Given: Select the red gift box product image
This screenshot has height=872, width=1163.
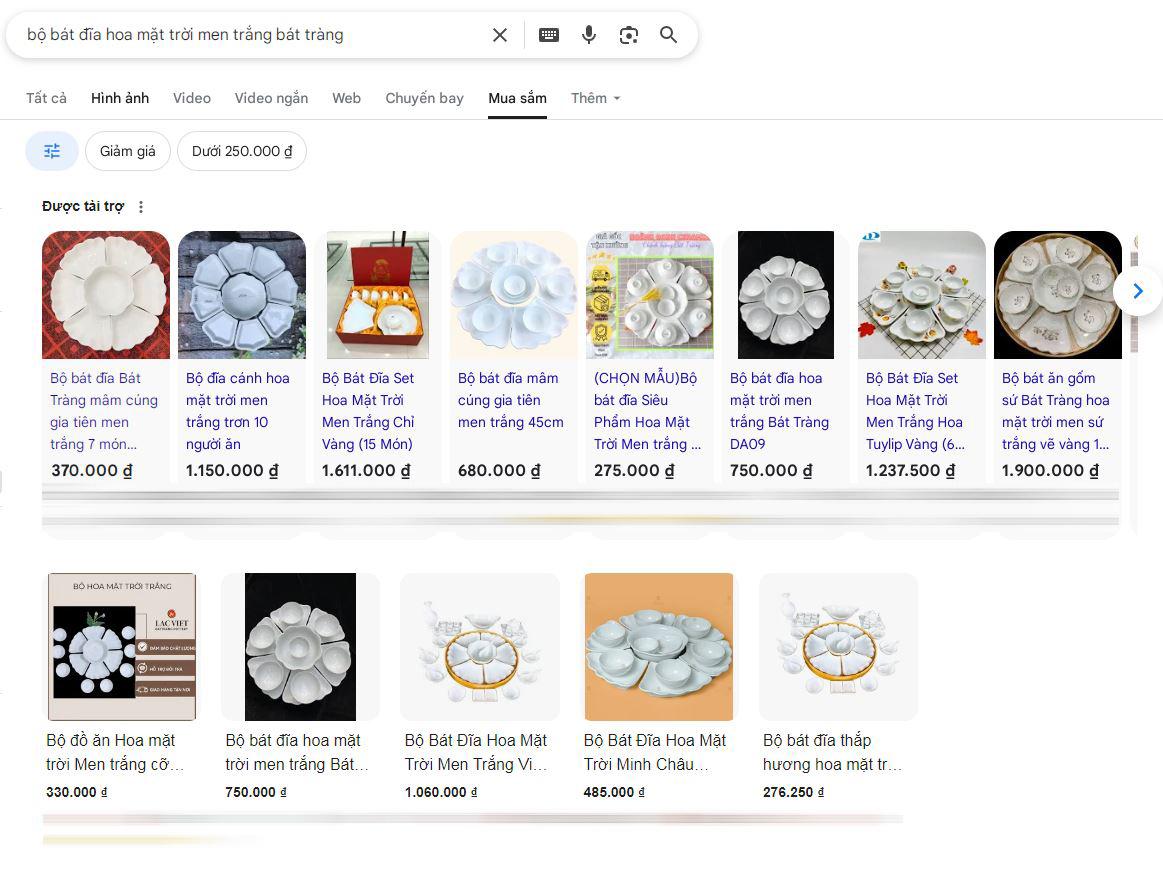Looking at the screenshot, I should click(x=378, y=295).
